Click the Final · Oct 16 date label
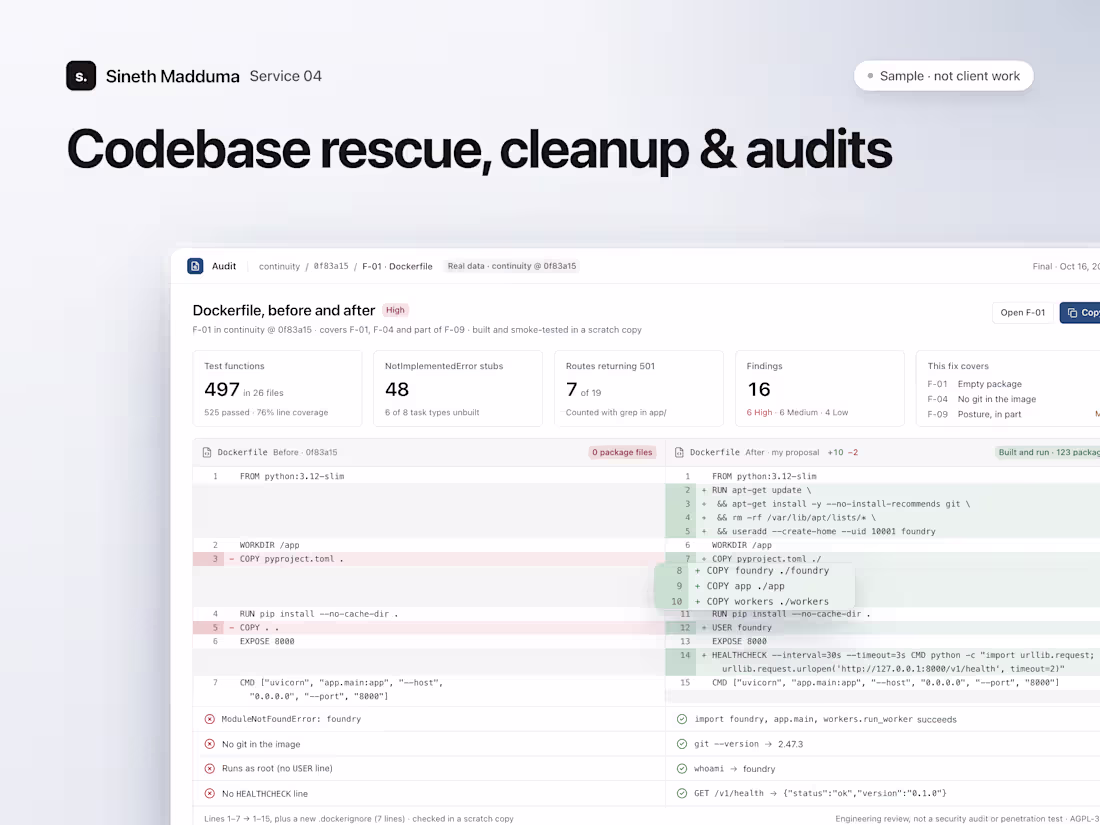 pos(1066,267)
